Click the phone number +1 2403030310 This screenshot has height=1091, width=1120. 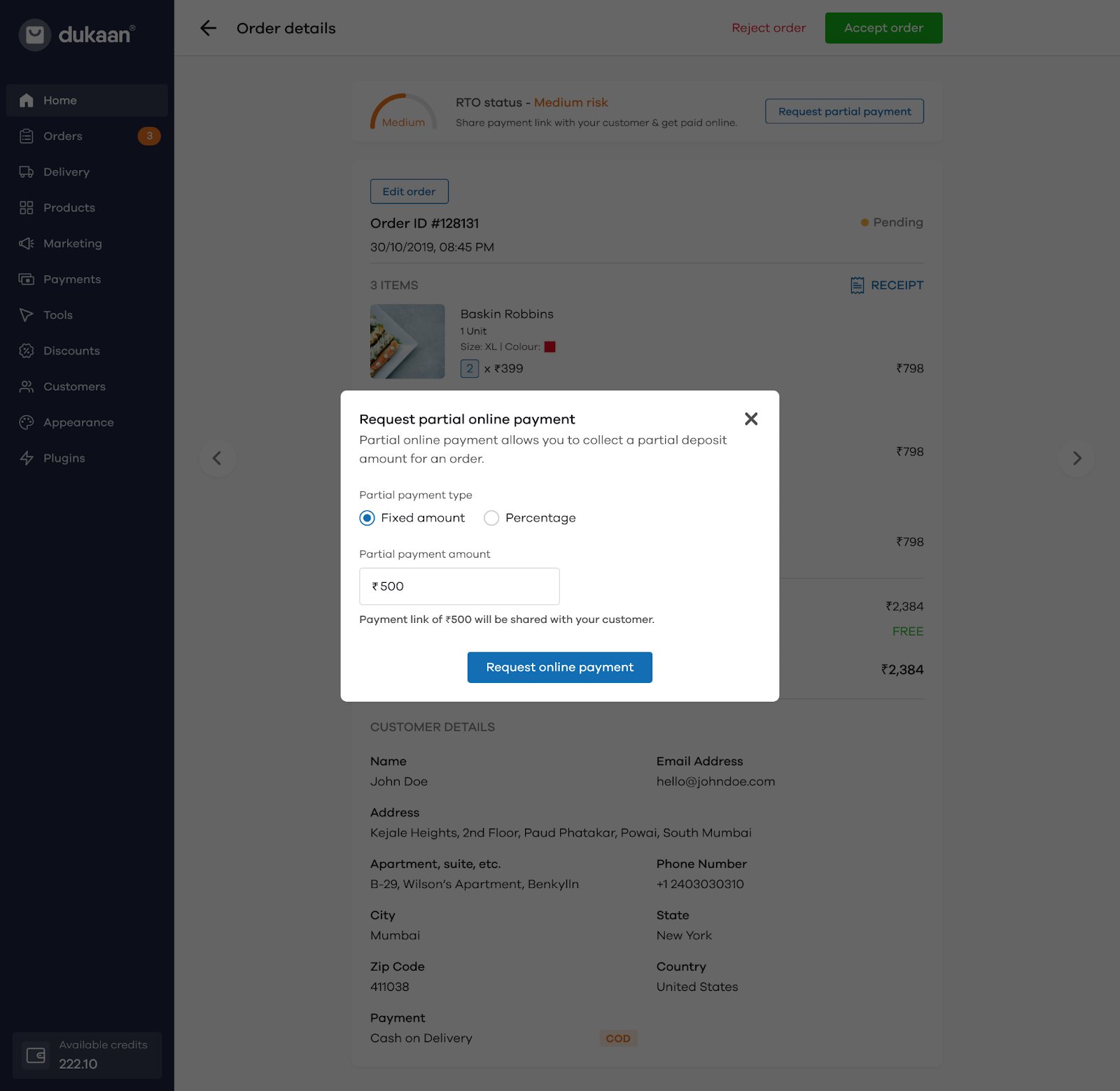click(x=700, y=884)
